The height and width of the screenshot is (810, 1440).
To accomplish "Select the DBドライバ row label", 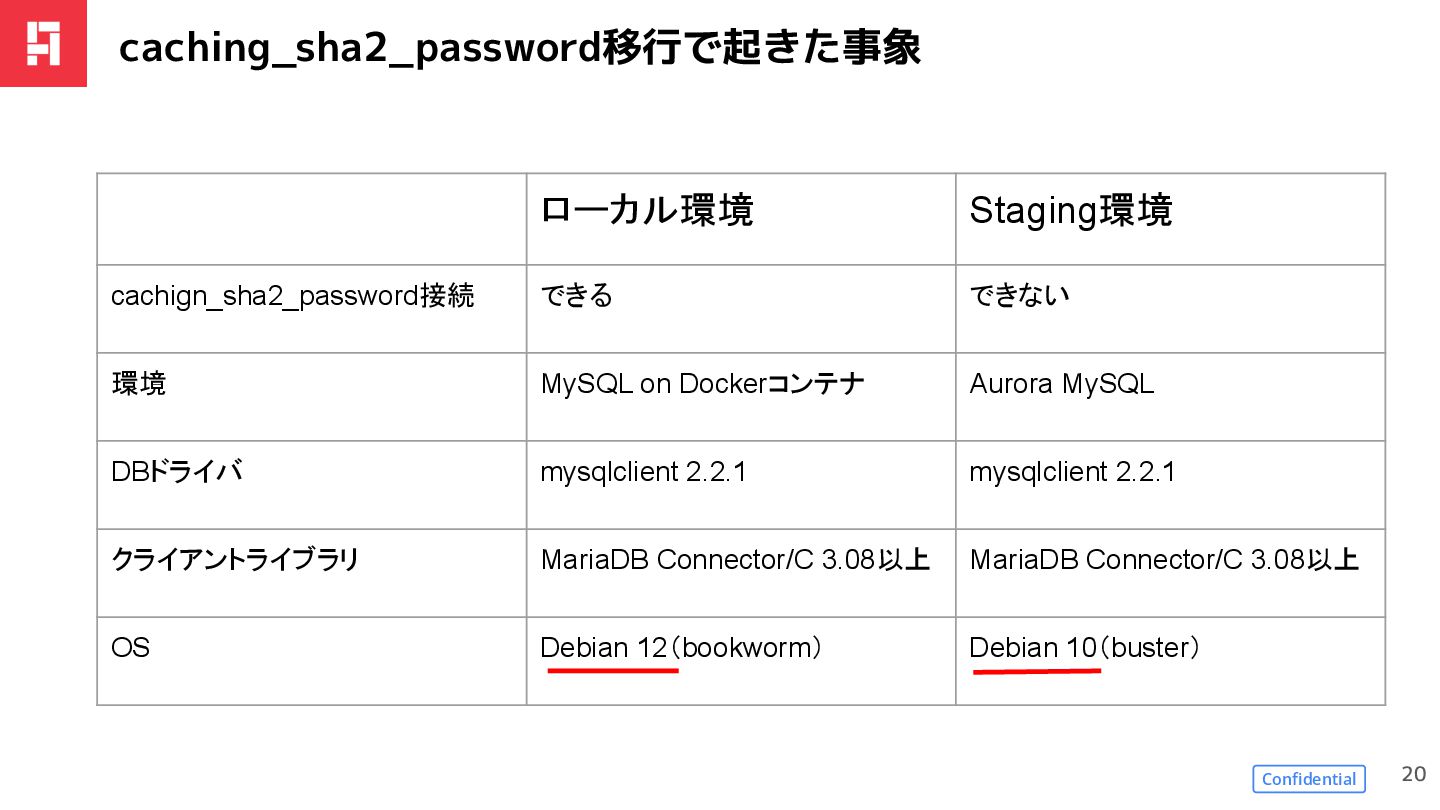I will tap(176, 472).
